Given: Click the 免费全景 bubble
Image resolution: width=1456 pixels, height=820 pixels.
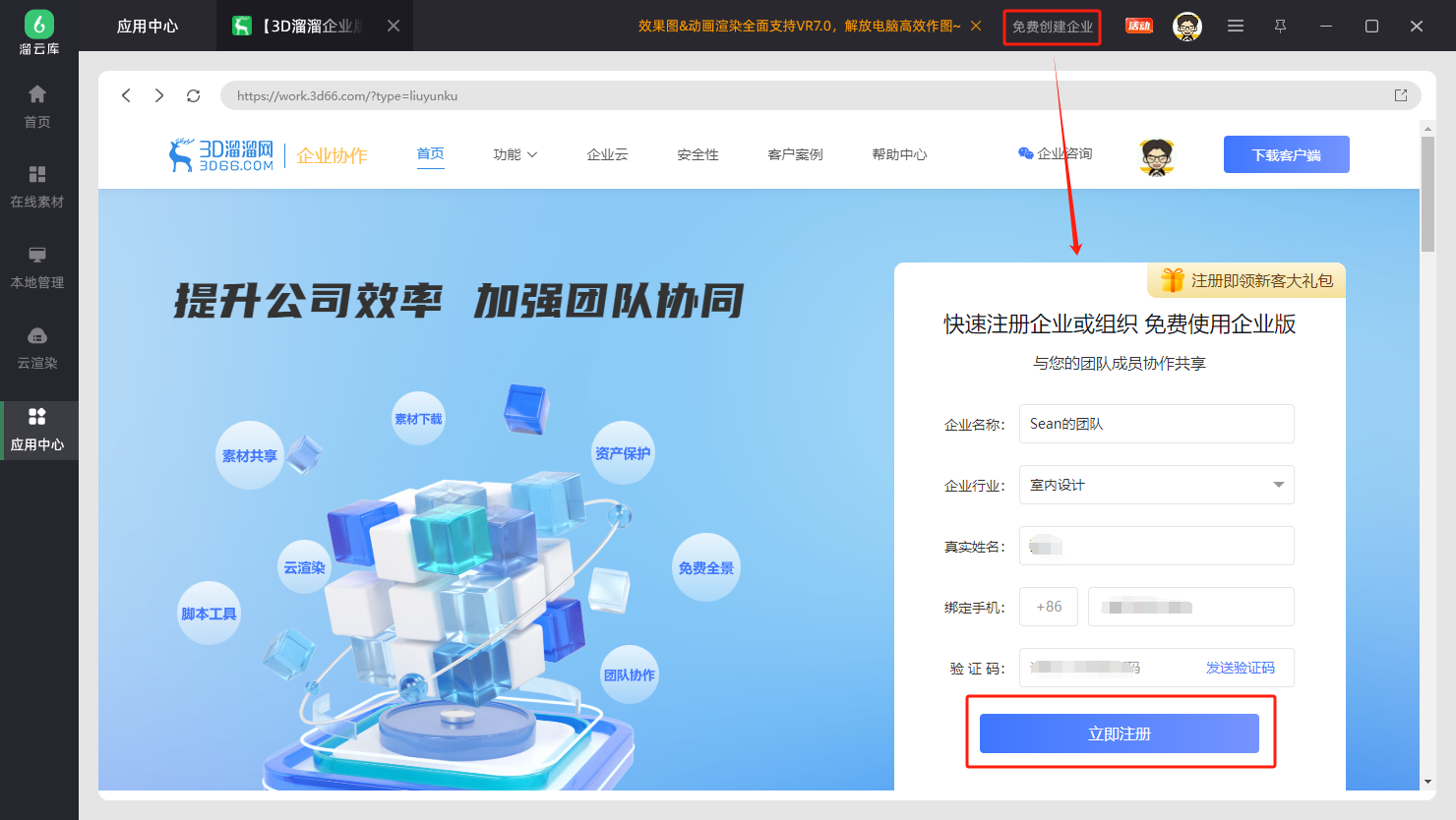Looking at the screenshot, I should [706, 567].
